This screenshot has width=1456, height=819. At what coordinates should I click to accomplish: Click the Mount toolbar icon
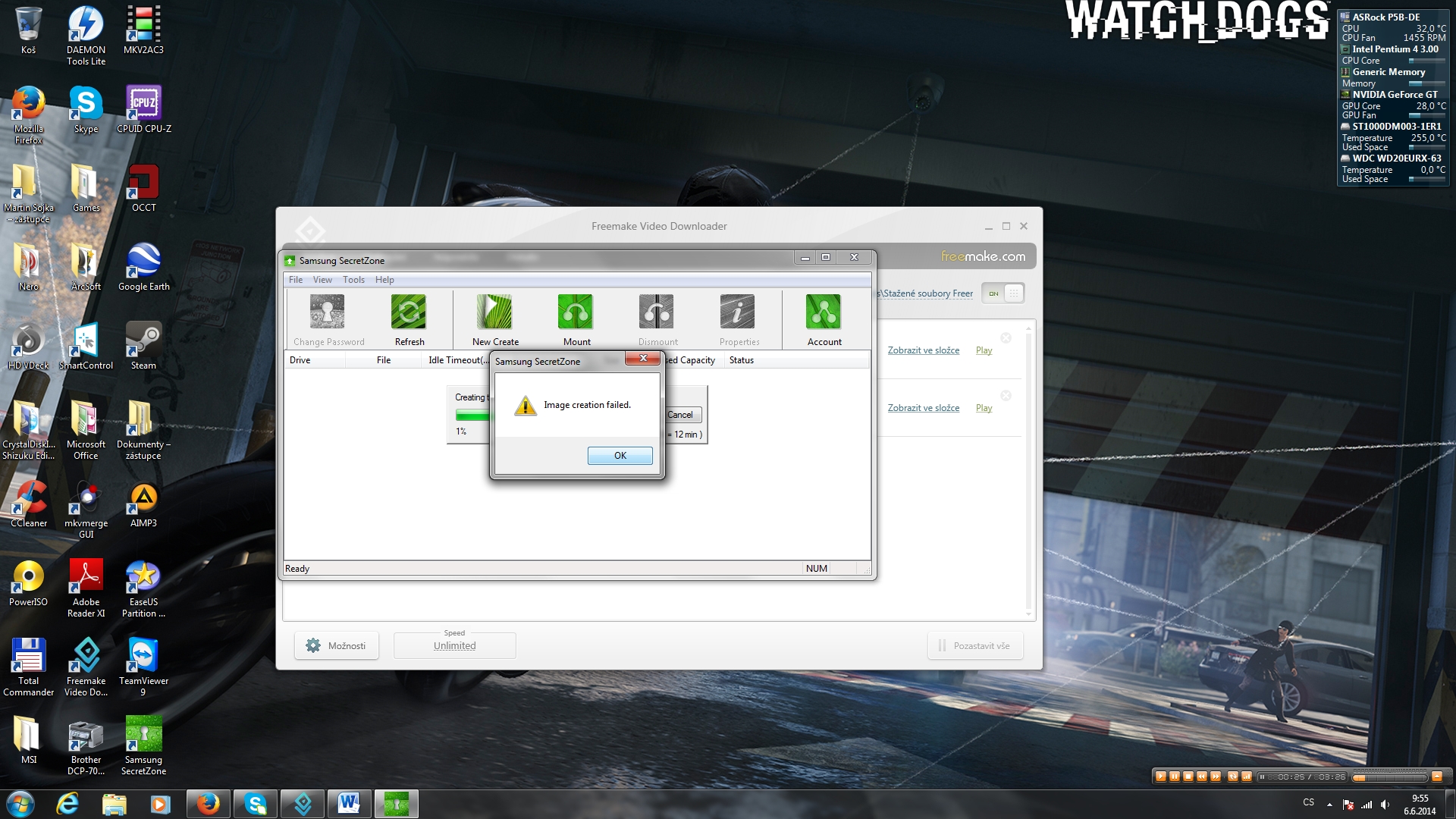[576, 312]
